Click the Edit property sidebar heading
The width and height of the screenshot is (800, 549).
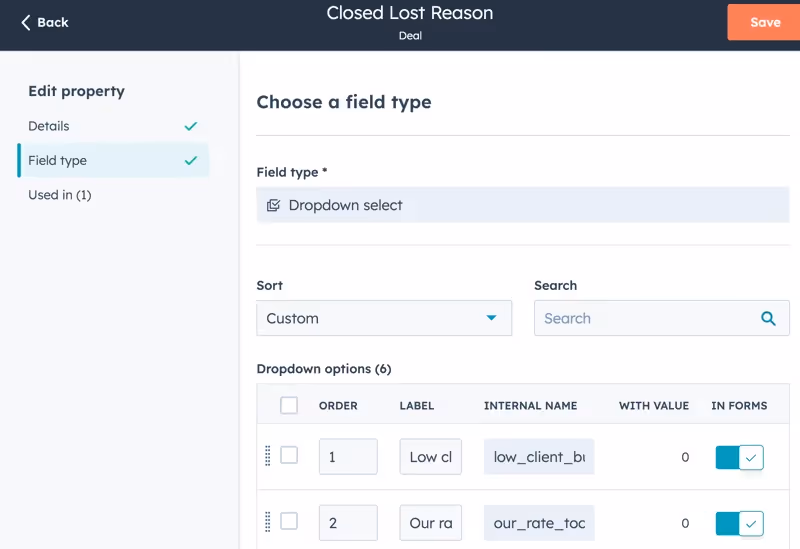pyautogui.click(x=77, y=91)
